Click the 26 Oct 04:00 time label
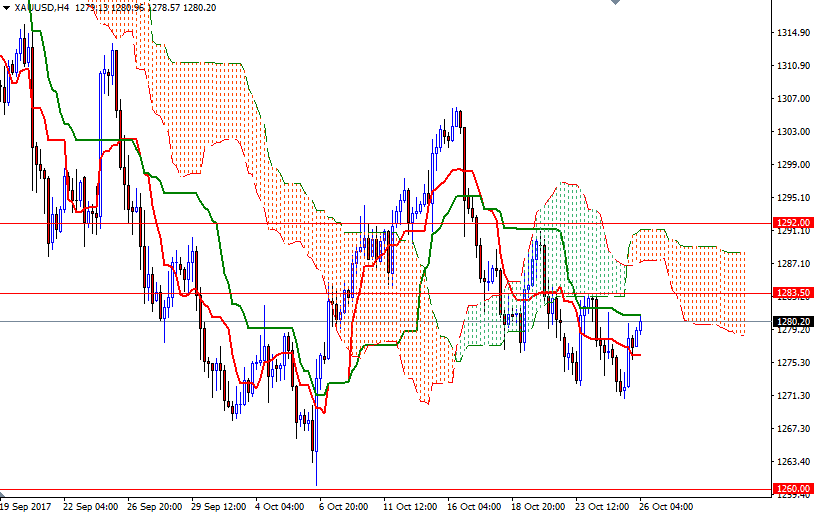This screenshot has width=814, height=514. [666, 507]
